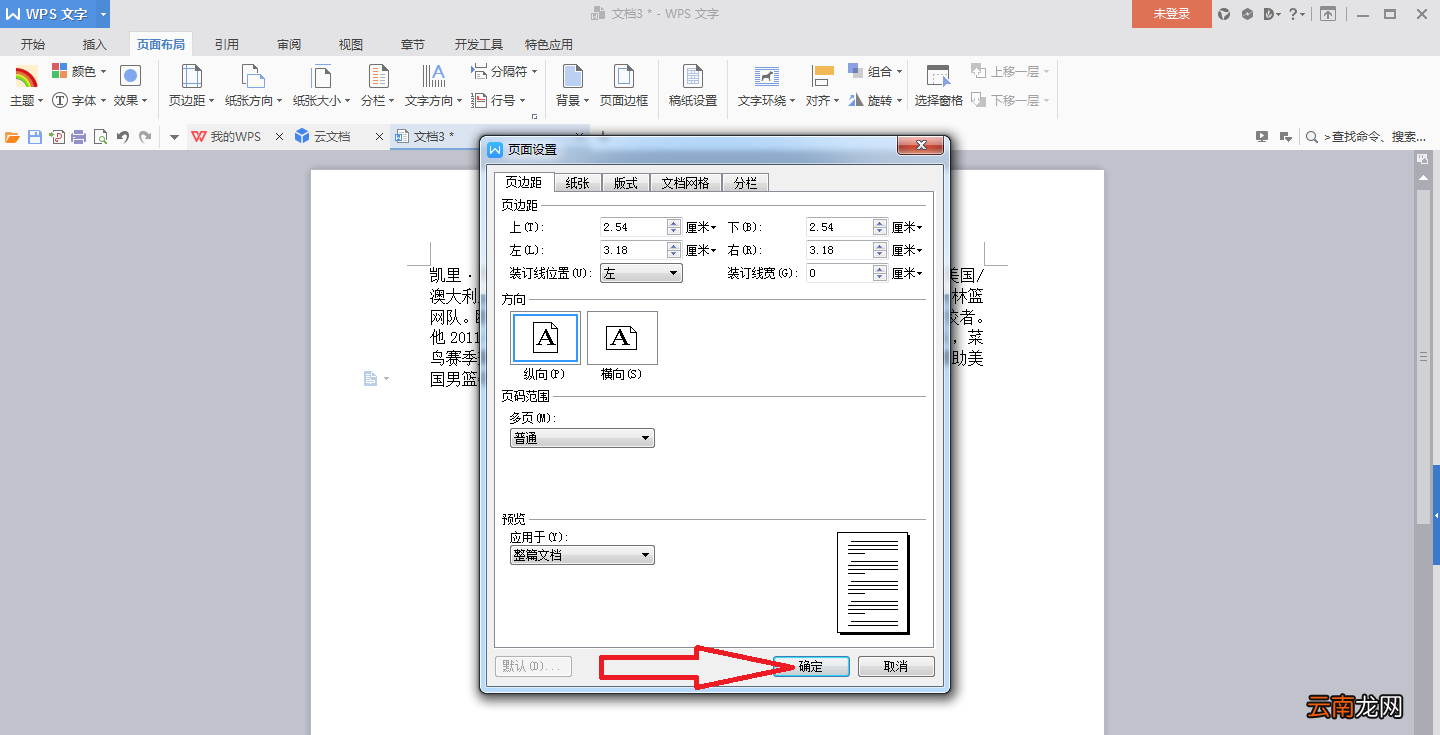Expand the WPS 文字 application menu arrow
This screenshot has height=735, width=1440.
(x=103, y=14)
